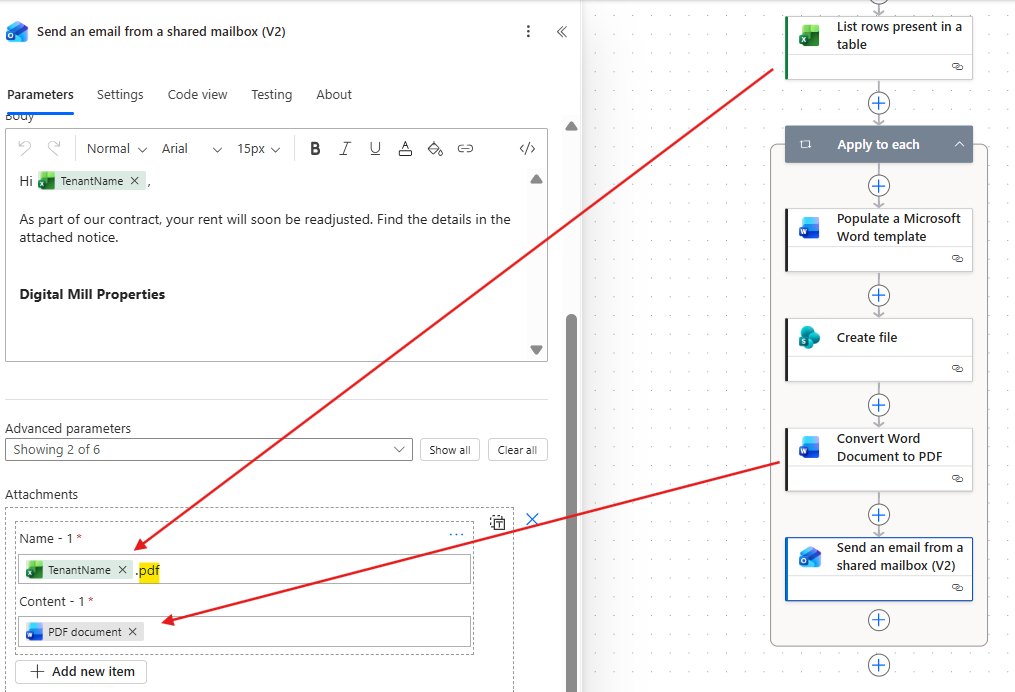Screen dimensions: 1015x692
Task: Toggle italic formatting in body editor
Action: (x=345, y=149)
